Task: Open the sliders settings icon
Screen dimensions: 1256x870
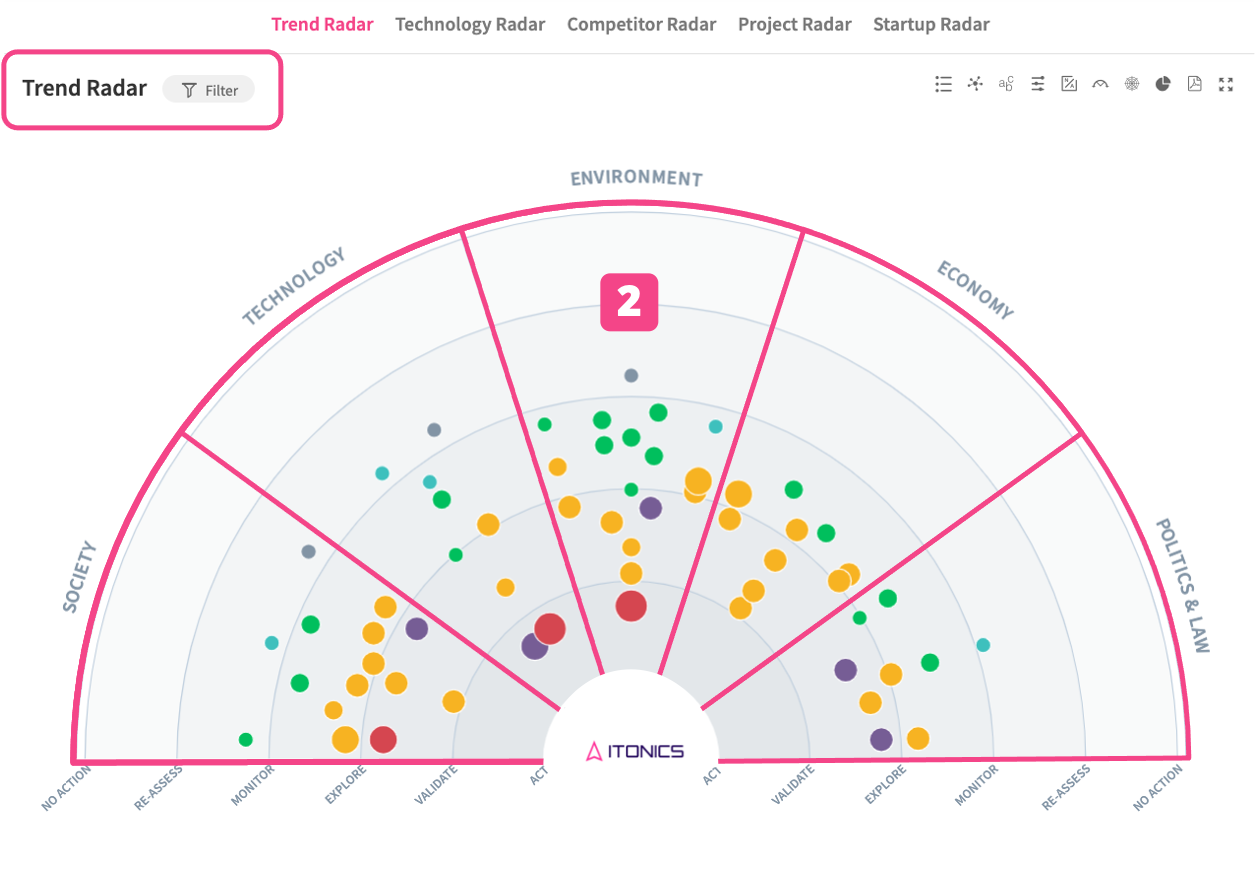Action: coord(1038,85)
